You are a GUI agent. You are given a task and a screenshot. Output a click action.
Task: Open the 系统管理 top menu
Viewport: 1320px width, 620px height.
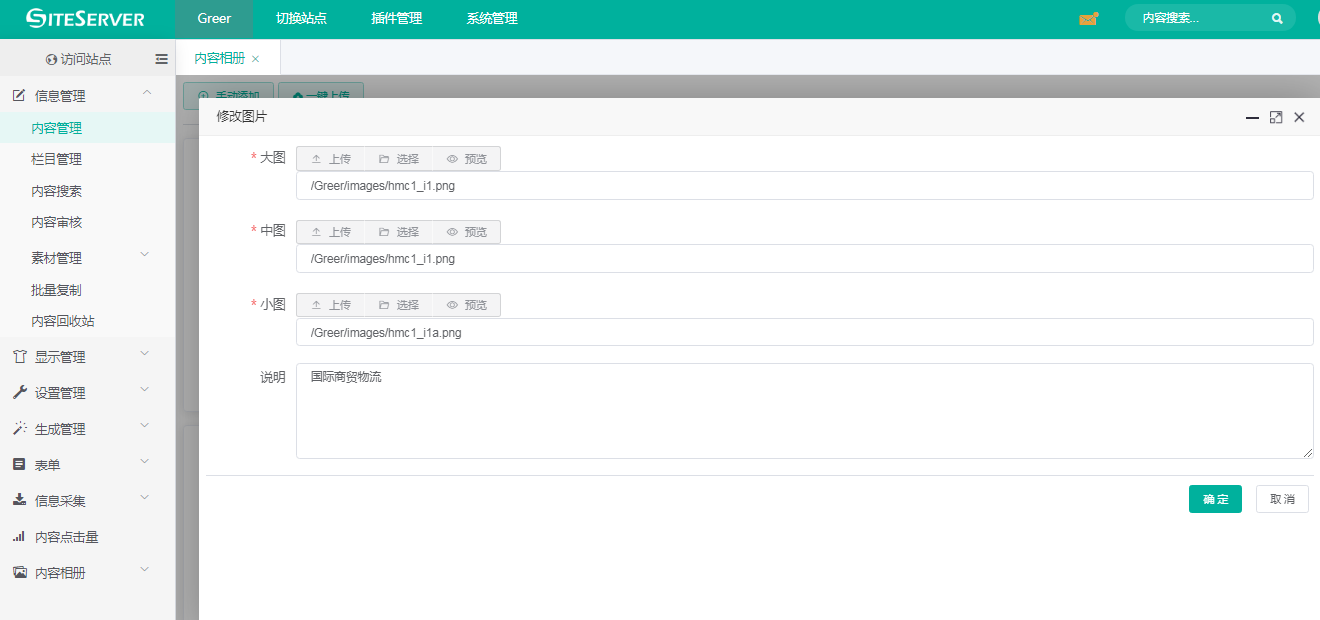coord(492,19)
